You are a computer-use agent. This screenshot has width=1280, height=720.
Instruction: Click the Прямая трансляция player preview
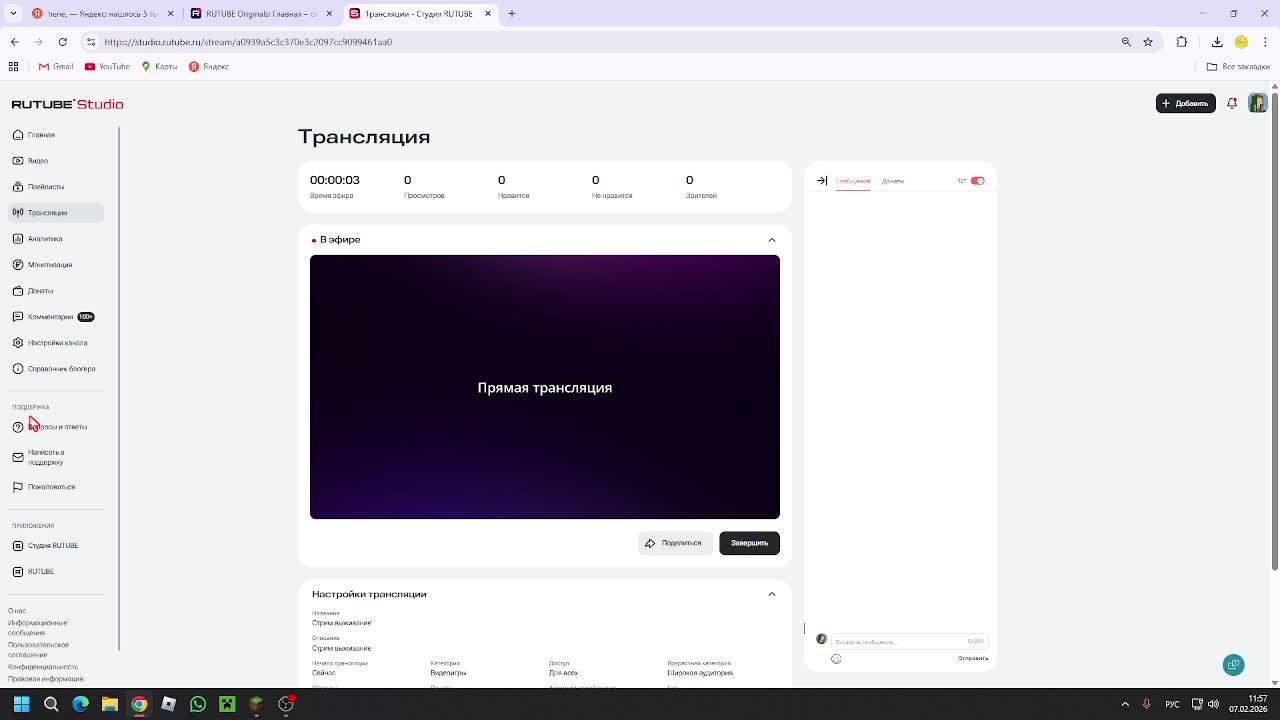[545, 387]
